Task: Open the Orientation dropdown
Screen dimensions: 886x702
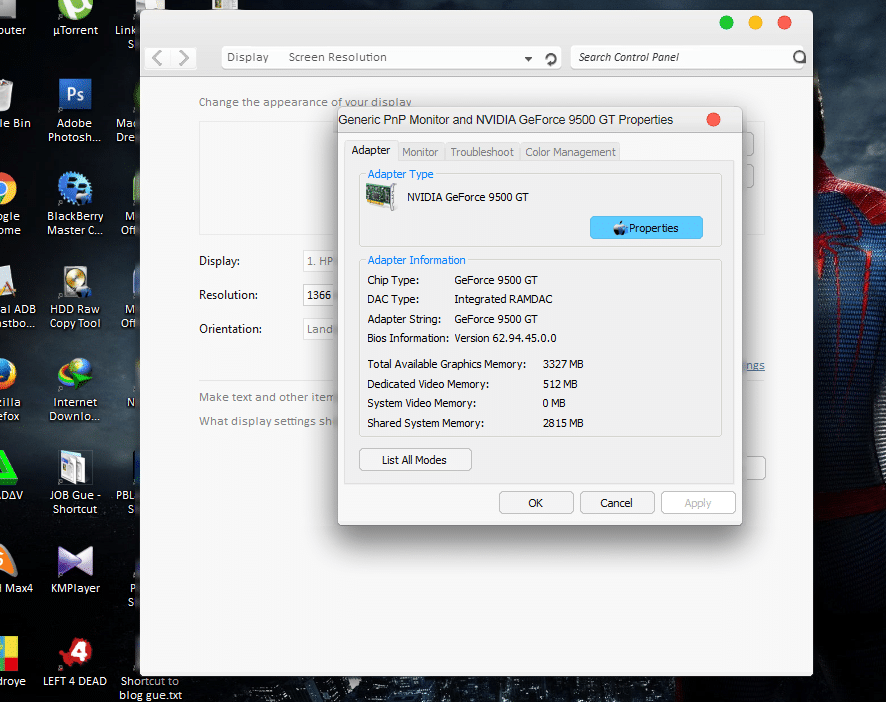Action: [320, 329]
